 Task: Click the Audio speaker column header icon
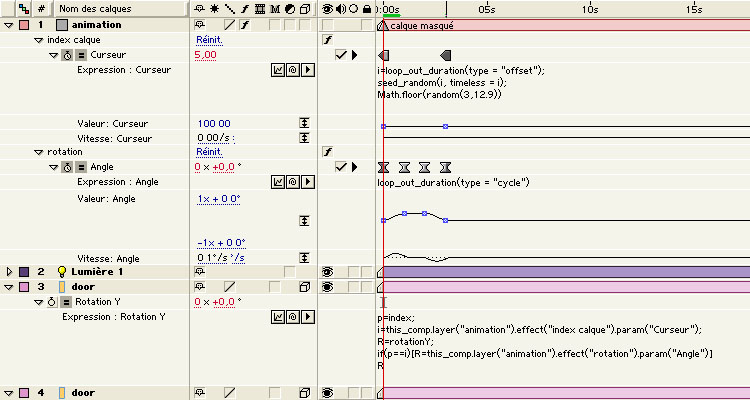[x=341, y=9]
